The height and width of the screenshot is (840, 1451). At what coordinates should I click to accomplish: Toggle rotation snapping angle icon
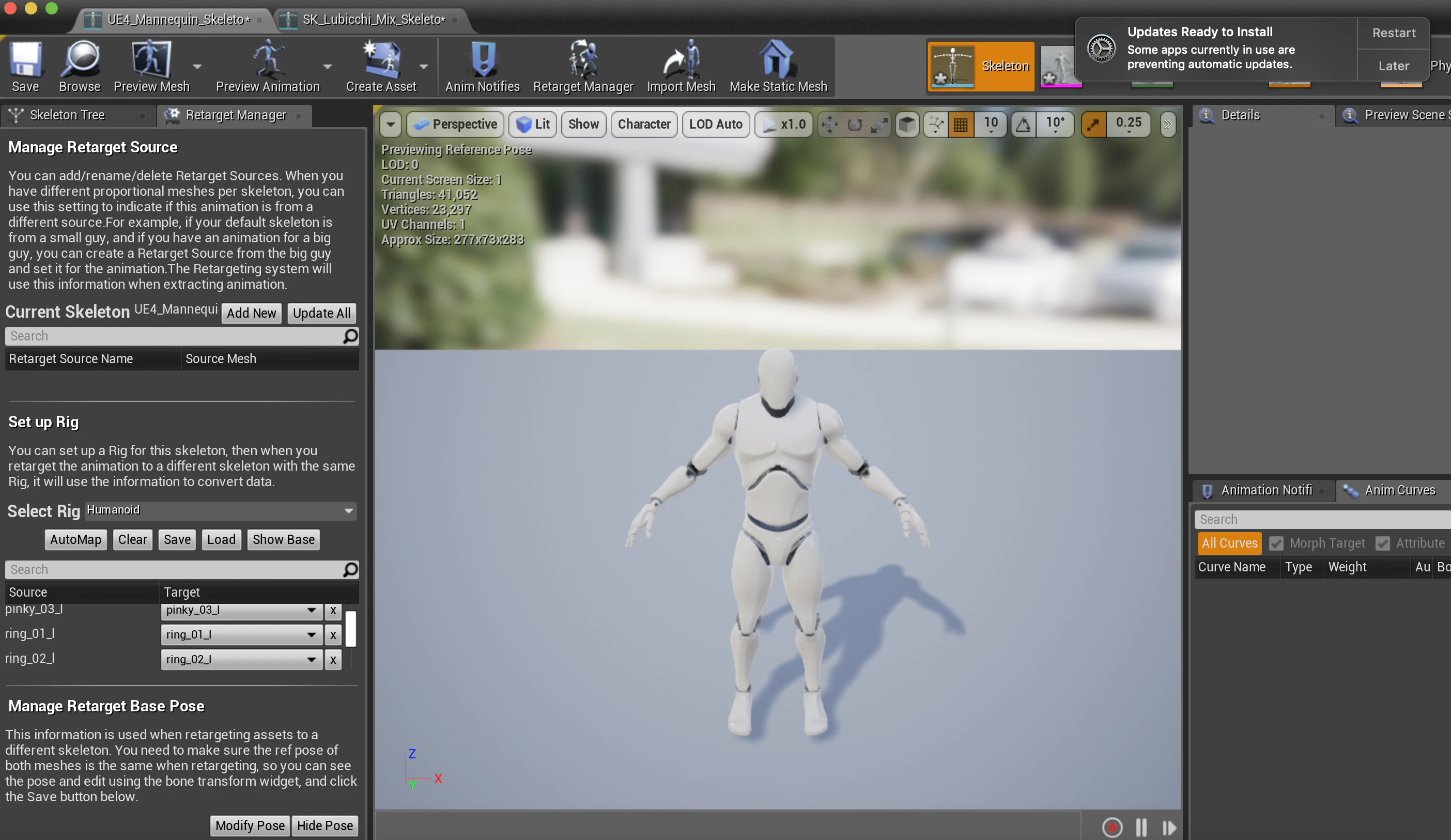[x=1023, y=125]
